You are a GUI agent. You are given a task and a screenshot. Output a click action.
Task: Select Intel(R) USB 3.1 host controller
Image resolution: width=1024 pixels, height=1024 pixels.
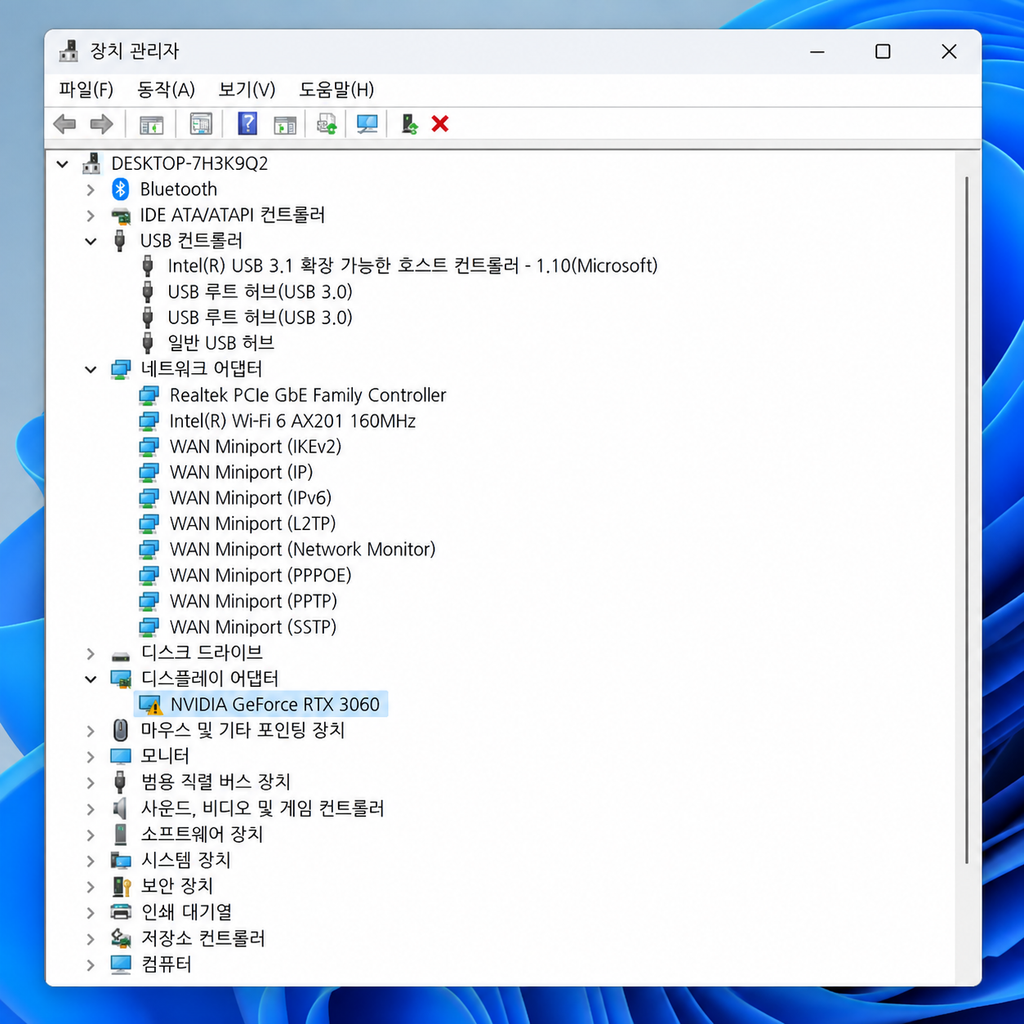tap(412, 266)
